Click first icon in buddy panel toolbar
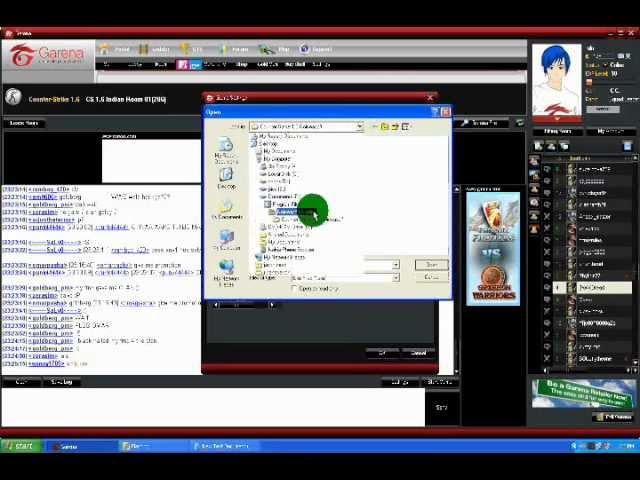 tap(538, 146)
